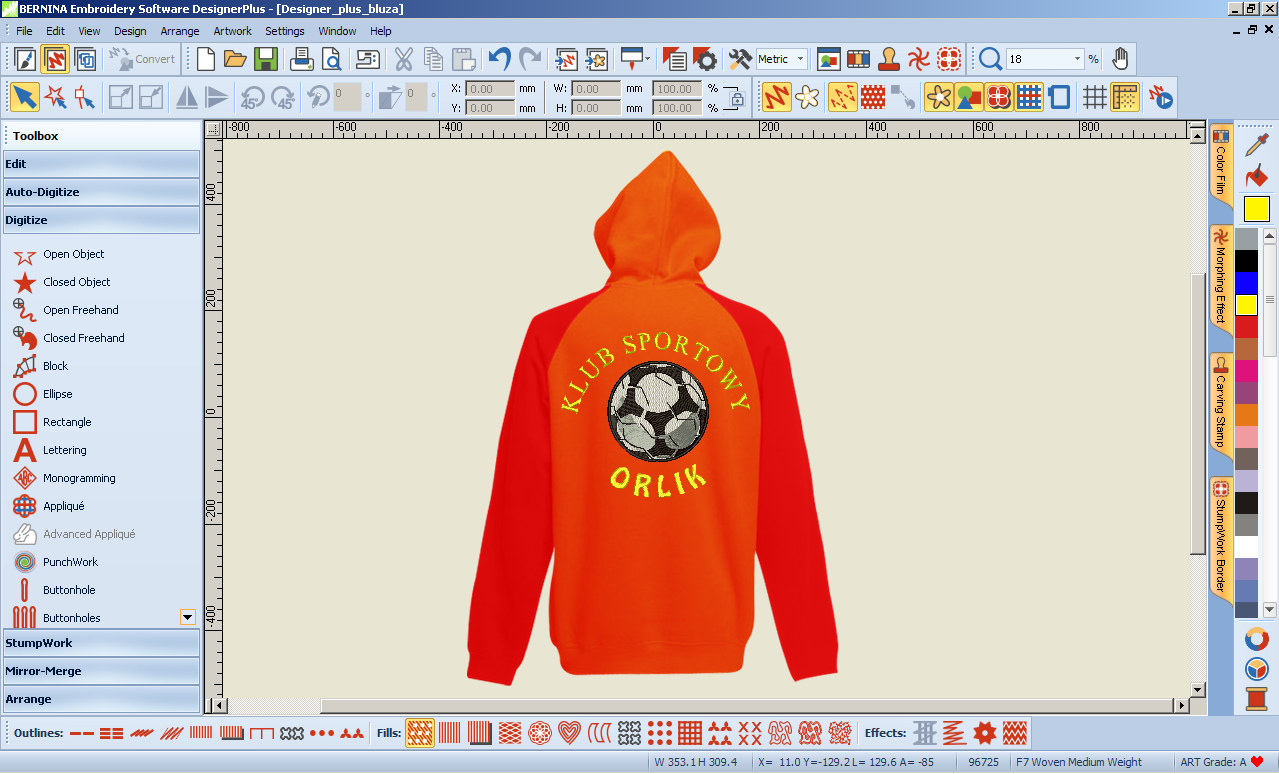Image resolution: width=1279 pixels, height=774 pixels.
Task: Pick the color eyedropper tool
Action: (1257, 145)
